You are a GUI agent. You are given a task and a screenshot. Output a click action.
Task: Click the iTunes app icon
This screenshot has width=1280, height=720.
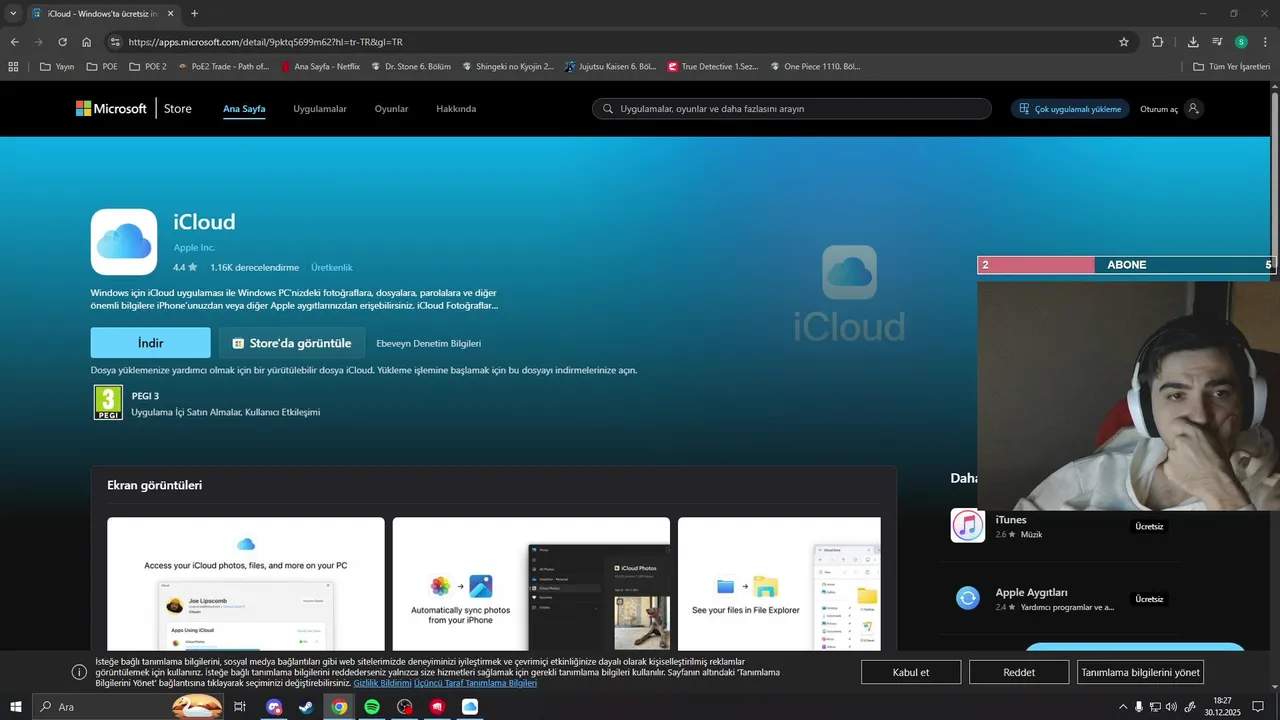pos(967,526)
